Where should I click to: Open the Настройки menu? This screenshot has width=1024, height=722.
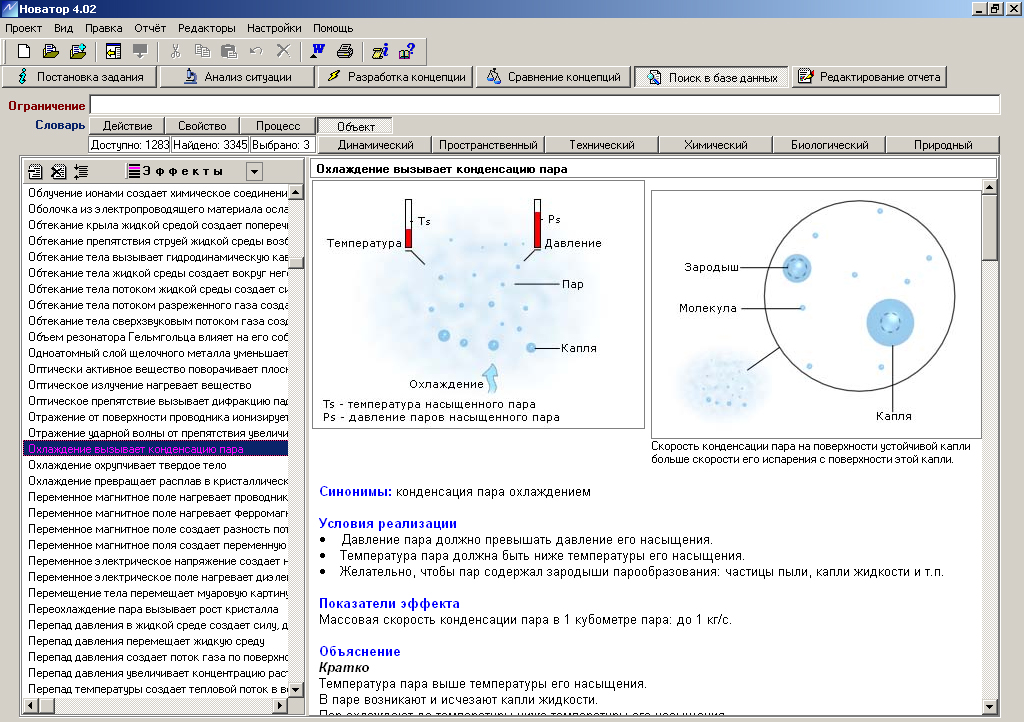(274, 28)
